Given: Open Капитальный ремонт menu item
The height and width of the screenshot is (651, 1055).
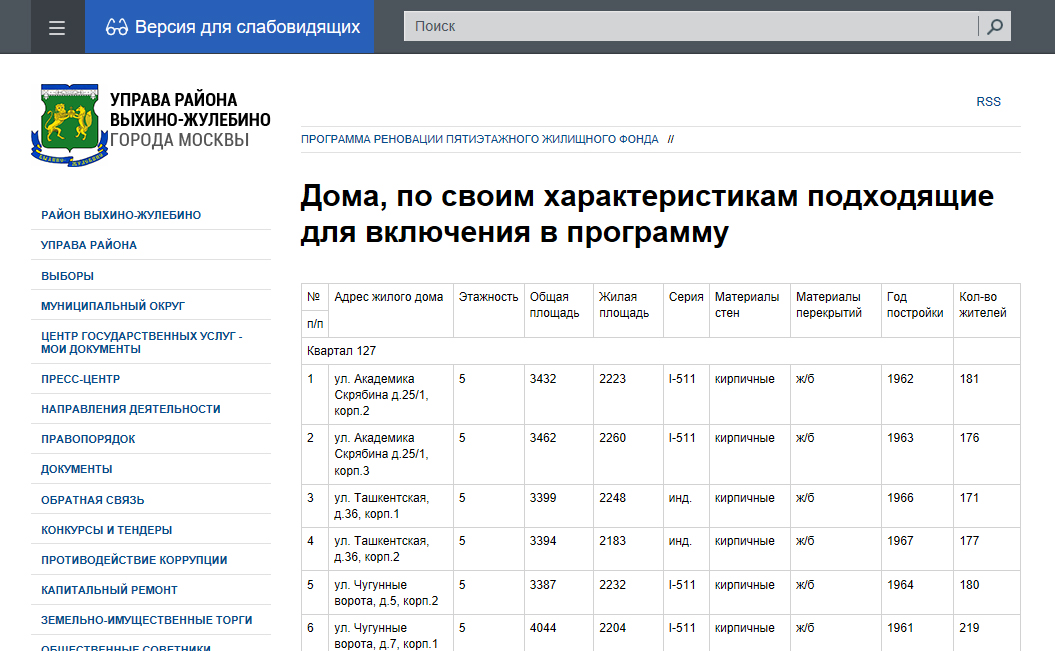Looking at the screenshot, I should point(109,590).
